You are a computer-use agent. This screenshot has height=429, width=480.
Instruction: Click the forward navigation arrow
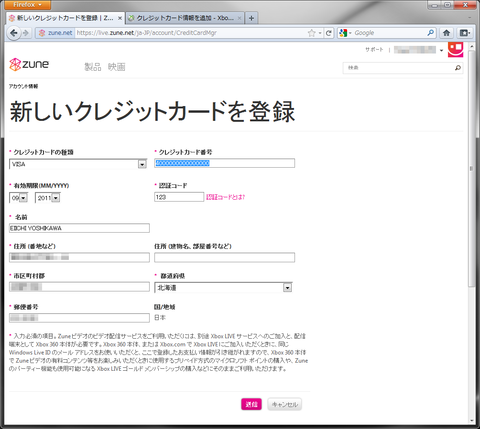click(26, 33)
